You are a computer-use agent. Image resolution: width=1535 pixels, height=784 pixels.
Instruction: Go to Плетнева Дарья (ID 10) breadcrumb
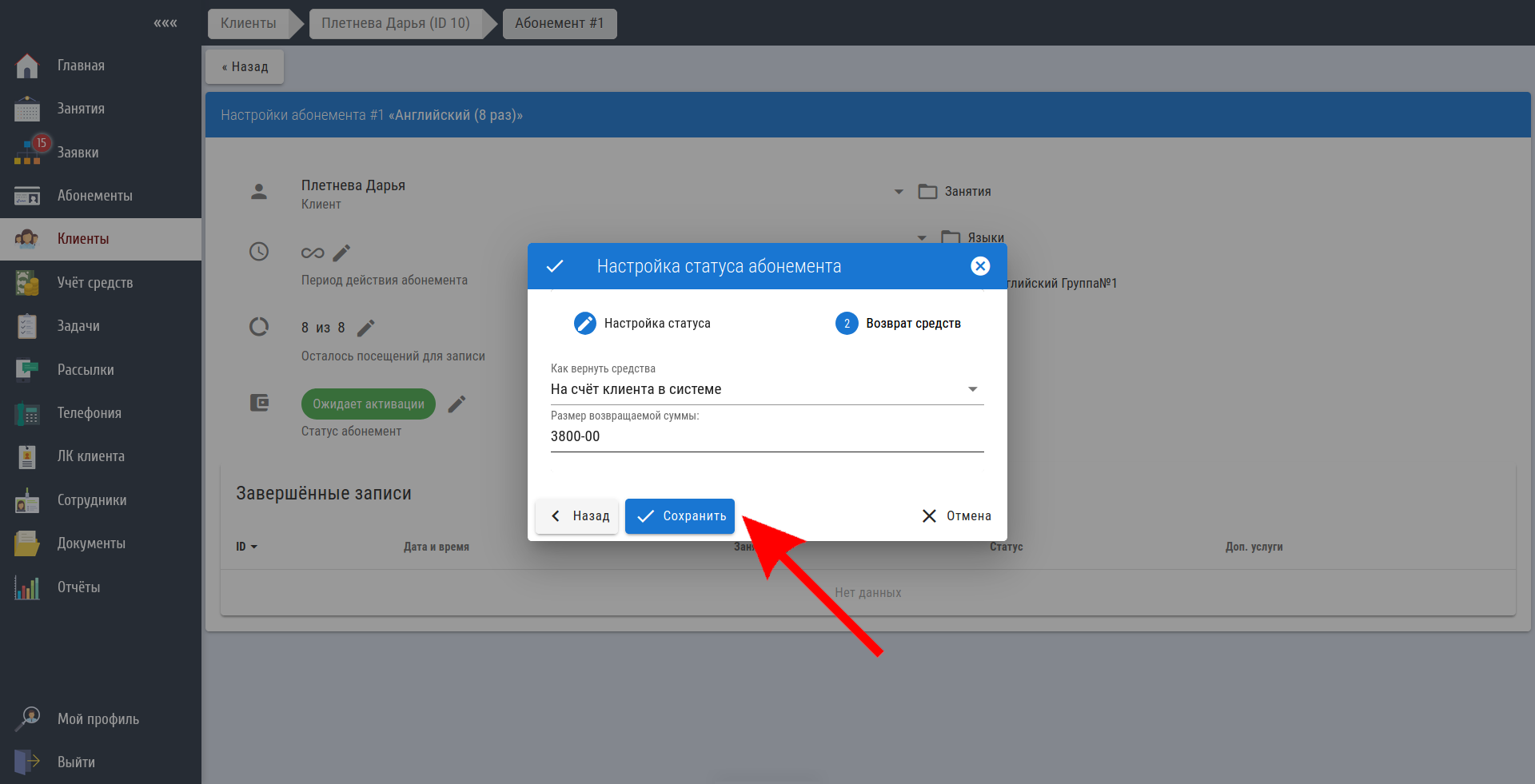tap(396, 23)
